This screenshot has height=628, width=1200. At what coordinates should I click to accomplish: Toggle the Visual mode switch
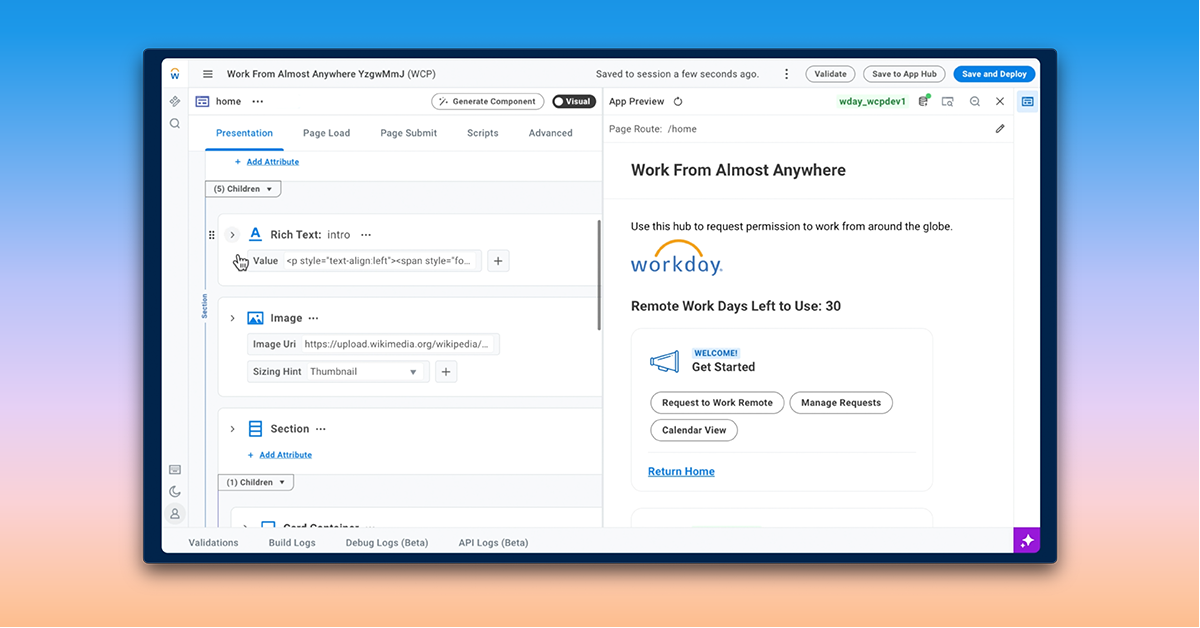tap(574, 102)
